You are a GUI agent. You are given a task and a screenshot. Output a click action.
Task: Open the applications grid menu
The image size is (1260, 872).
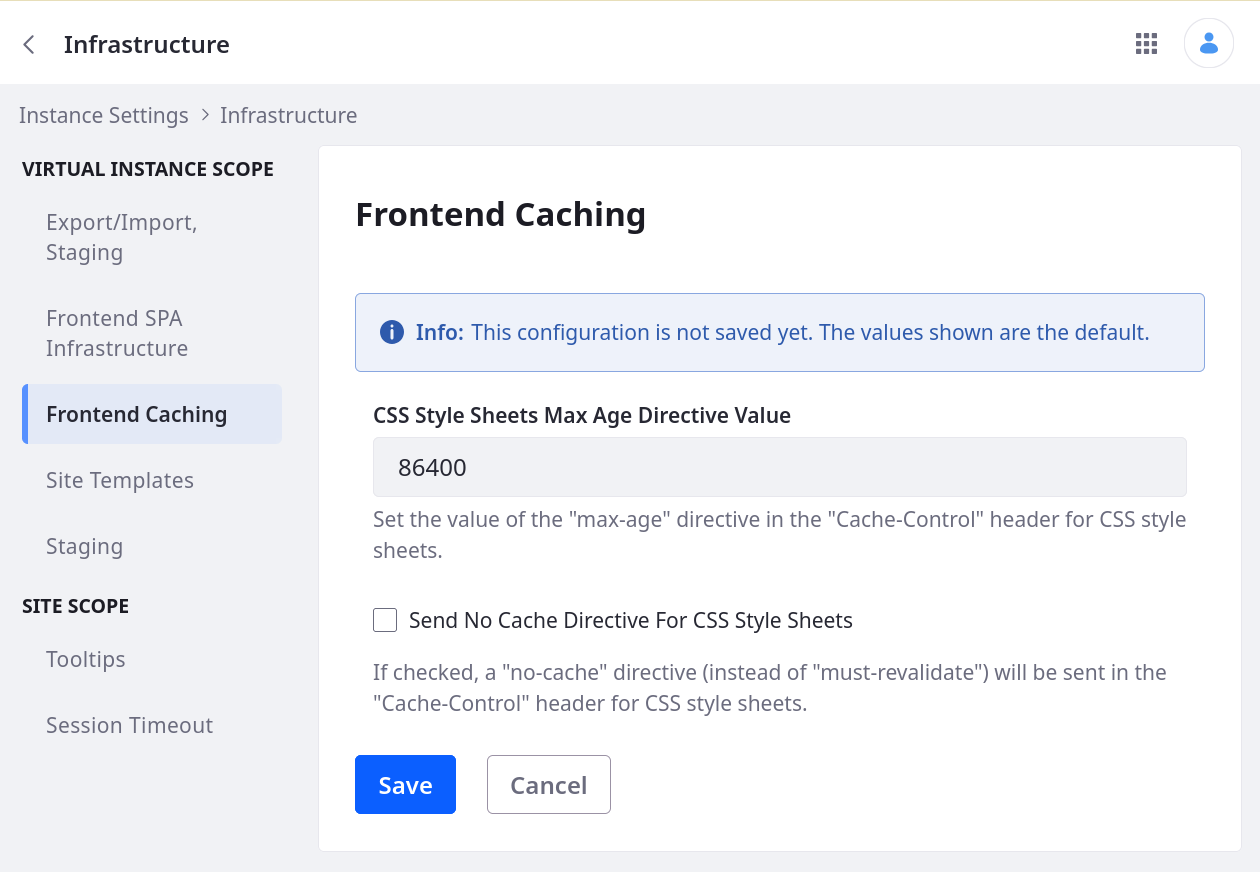1146,43
